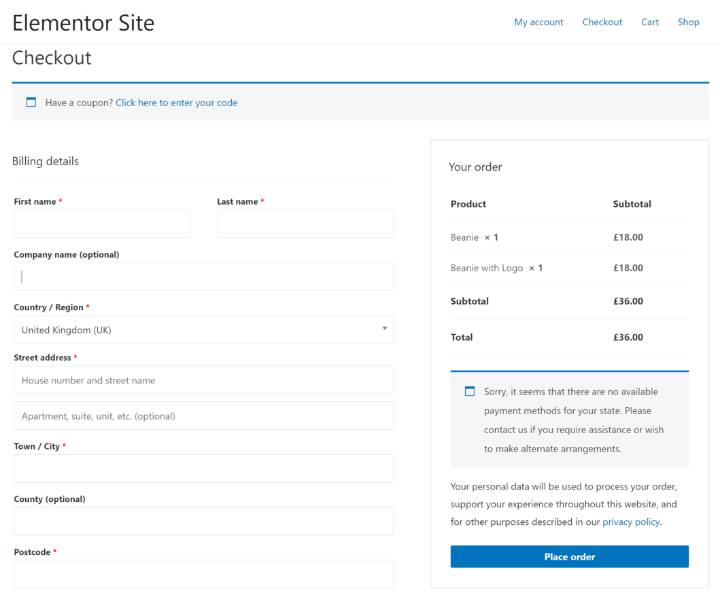Click the Checkout page heading
This screenshot has height=596, width=720.
[x=52, y=58]
